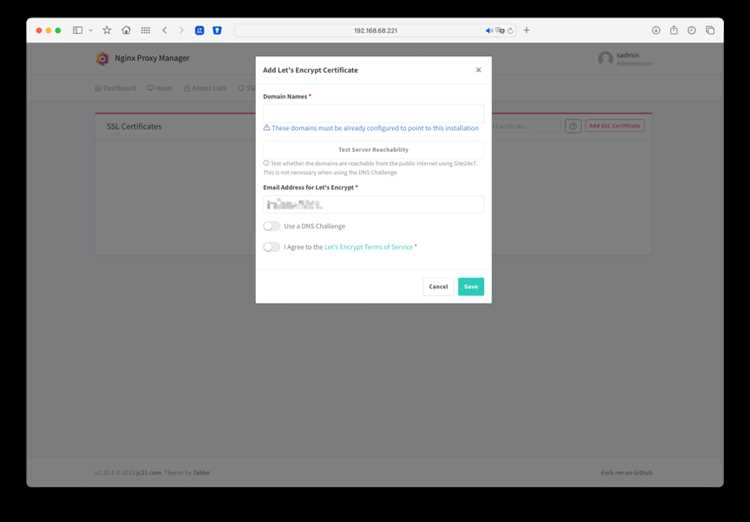Click the Test Server Reachability button

(x=373, y=150)
